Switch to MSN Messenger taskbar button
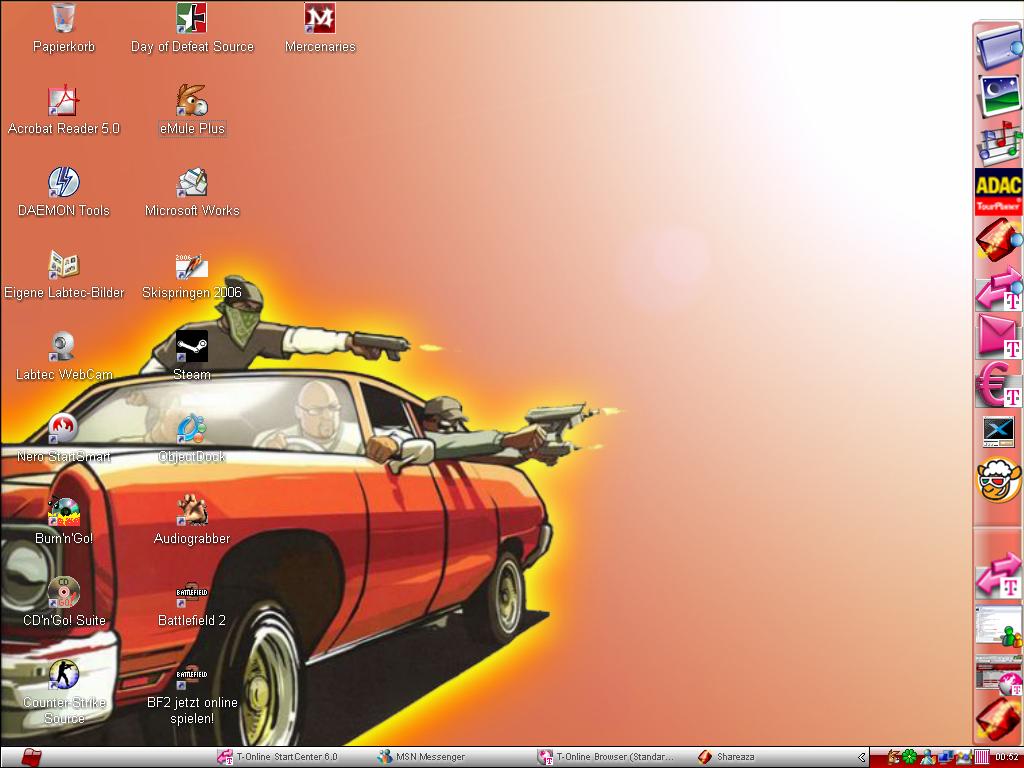 point(421,757)
